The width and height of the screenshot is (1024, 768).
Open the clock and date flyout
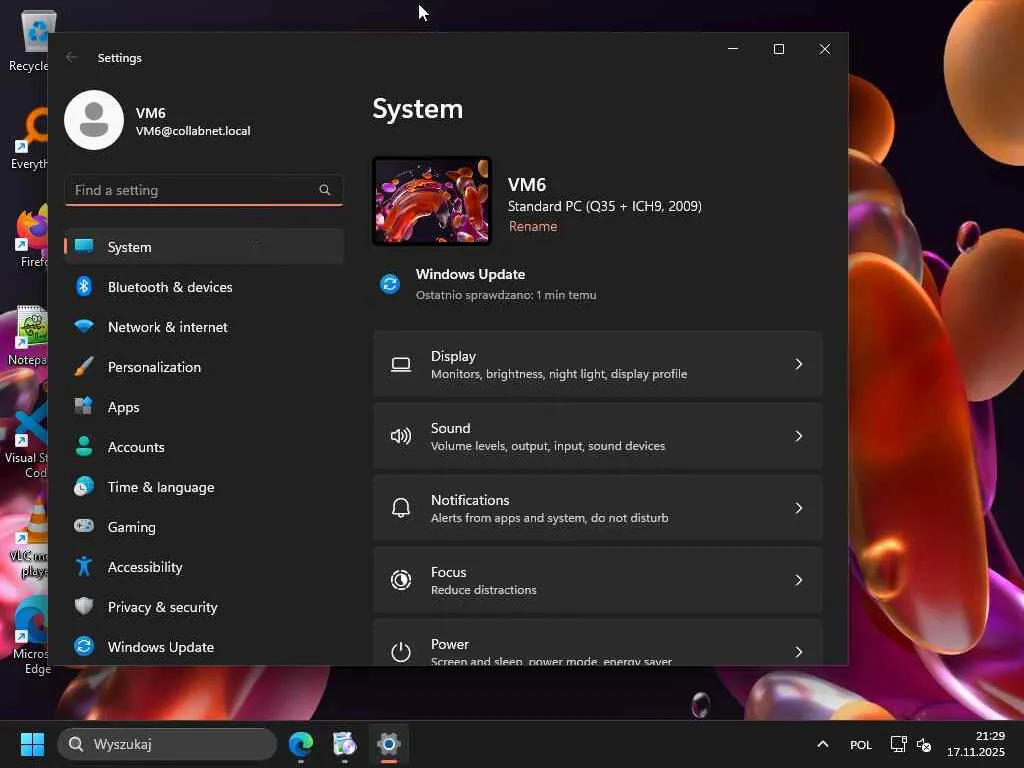pyautogui.click(x=976, y=744)
